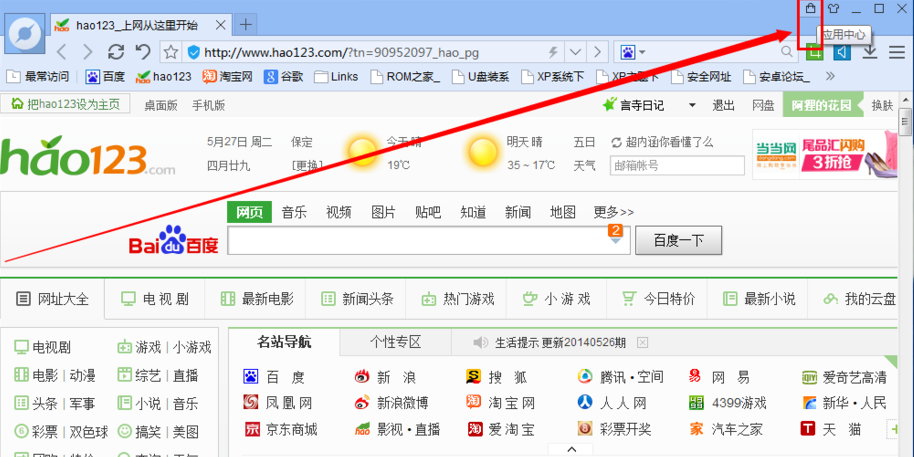The height and width of the screenshot is (457, 914).
Task: Reload the page with refresh icon
Action: click(116, 52)
